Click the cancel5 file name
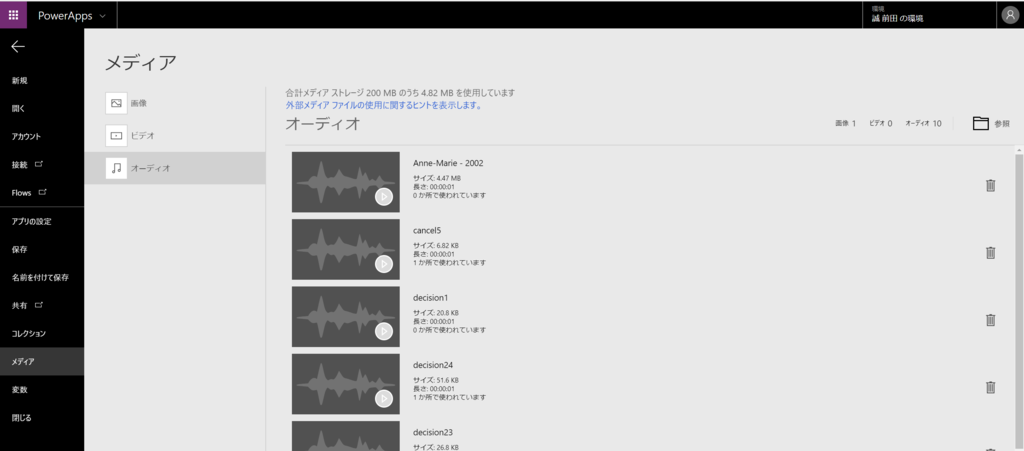 click(428, 230)
